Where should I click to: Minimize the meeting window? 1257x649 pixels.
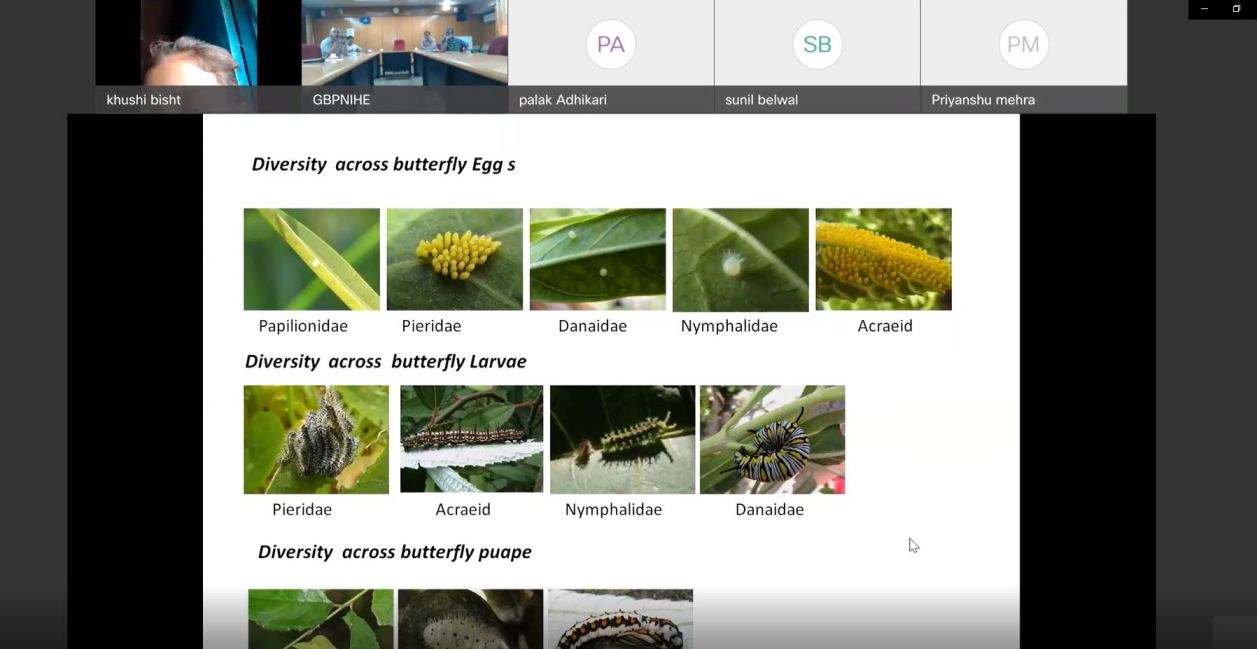coord(1204,9)
